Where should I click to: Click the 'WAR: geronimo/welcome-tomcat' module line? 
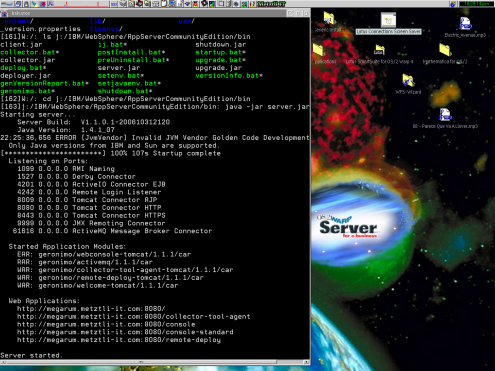coord(98,285)
